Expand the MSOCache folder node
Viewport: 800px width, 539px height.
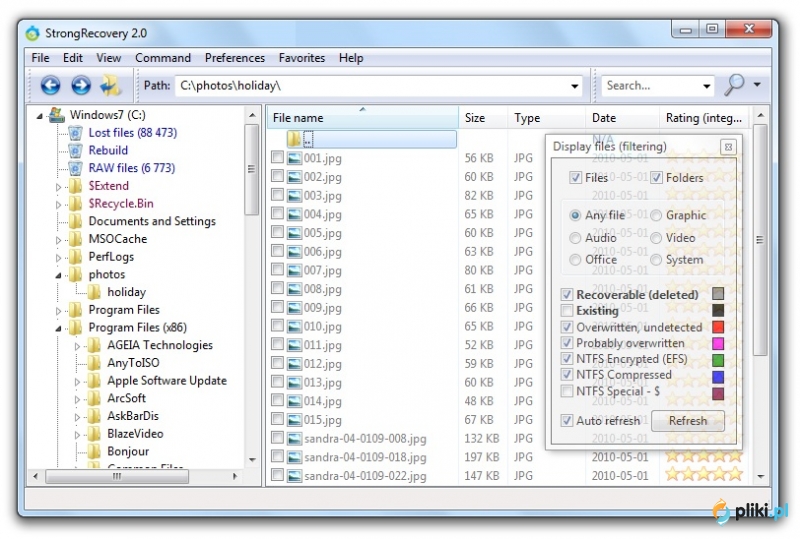(58, 240)
